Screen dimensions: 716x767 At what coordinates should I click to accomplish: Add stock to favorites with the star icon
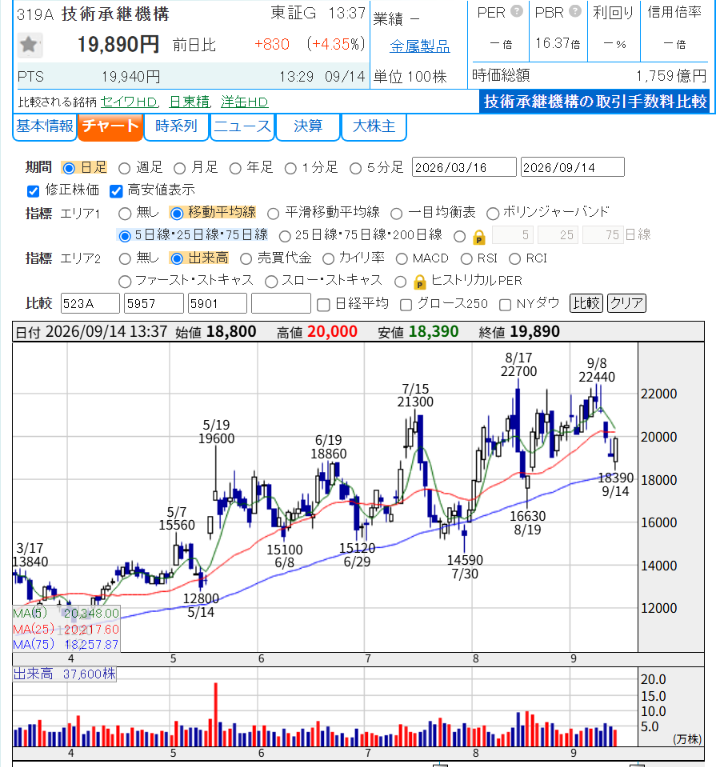click(29, 45)
